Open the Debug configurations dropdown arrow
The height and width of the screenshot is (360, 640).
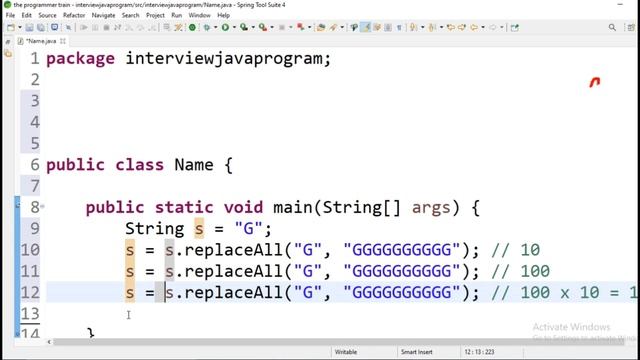pyautogui.click(x=216, y=27)
